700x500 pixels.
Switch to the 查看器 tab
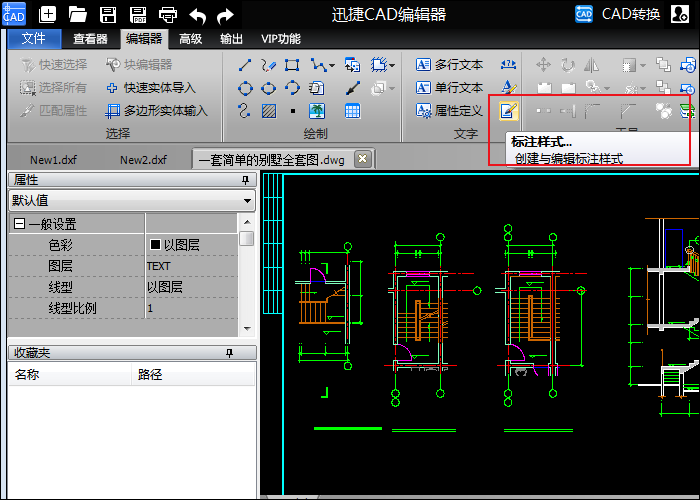tap(90, 39)
